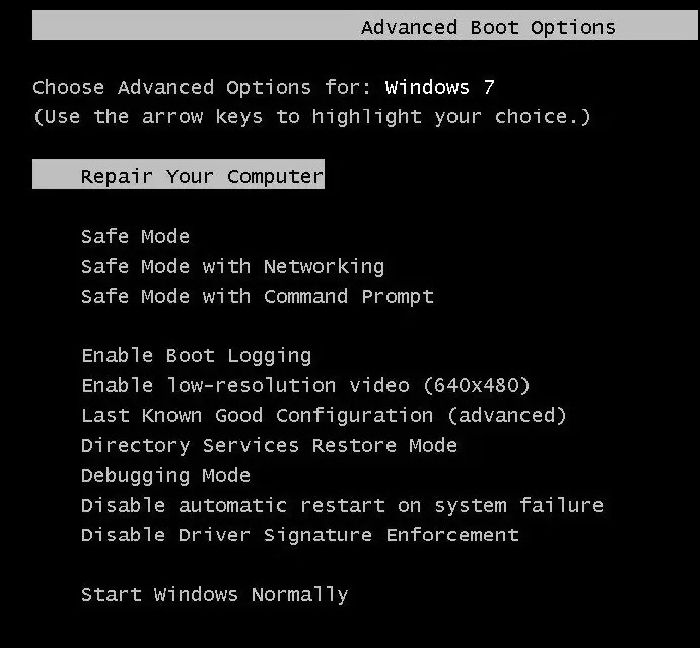Choose Last Known Good Configuration
This screenshot has height=648, width=700.
coord(323,416)
